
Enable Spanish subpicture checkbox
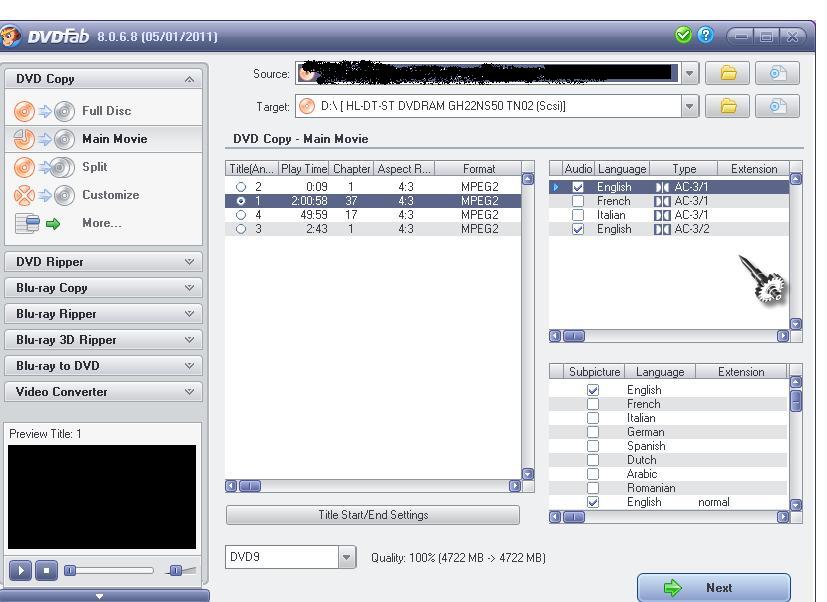tap(593, 446)
